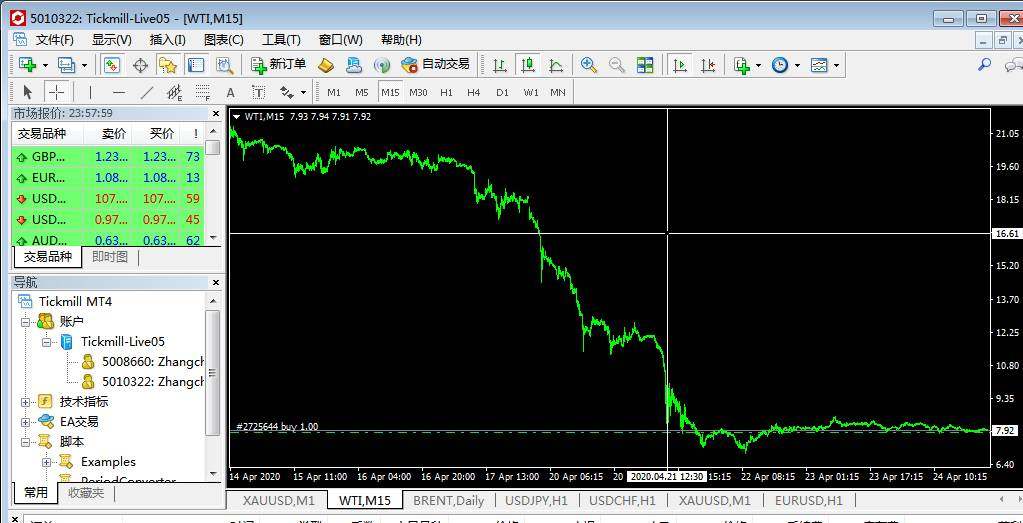Open the chart profiles icon
The height and width of the screenshot is (523, 1023).
click(66, 65)
